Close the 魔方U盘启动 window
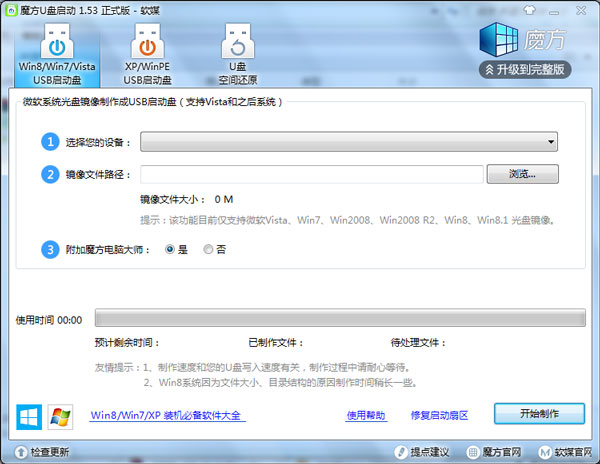The height and width of the screenshot is (464, 600). (x=581, y=10)
